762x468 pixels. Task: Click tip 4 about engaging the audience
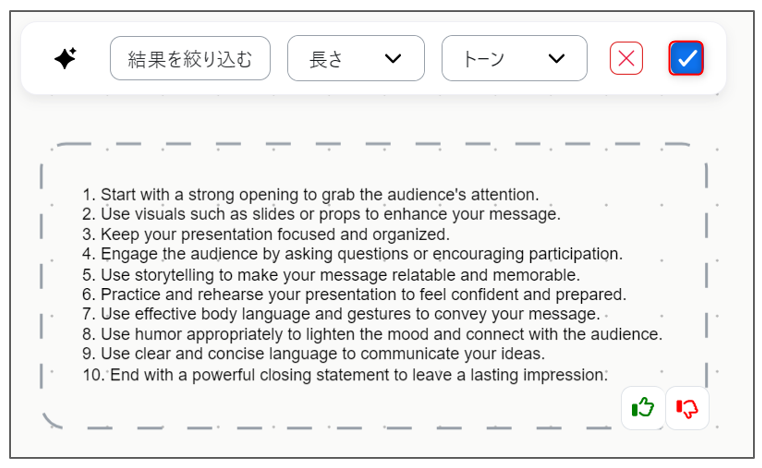(352, 254)
